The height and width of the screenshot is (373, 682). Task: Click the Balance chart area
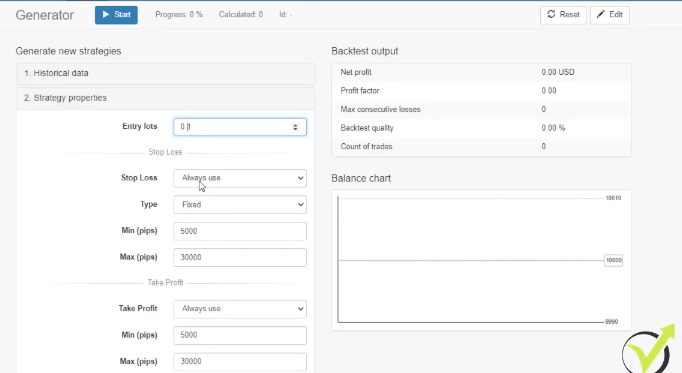481,260
